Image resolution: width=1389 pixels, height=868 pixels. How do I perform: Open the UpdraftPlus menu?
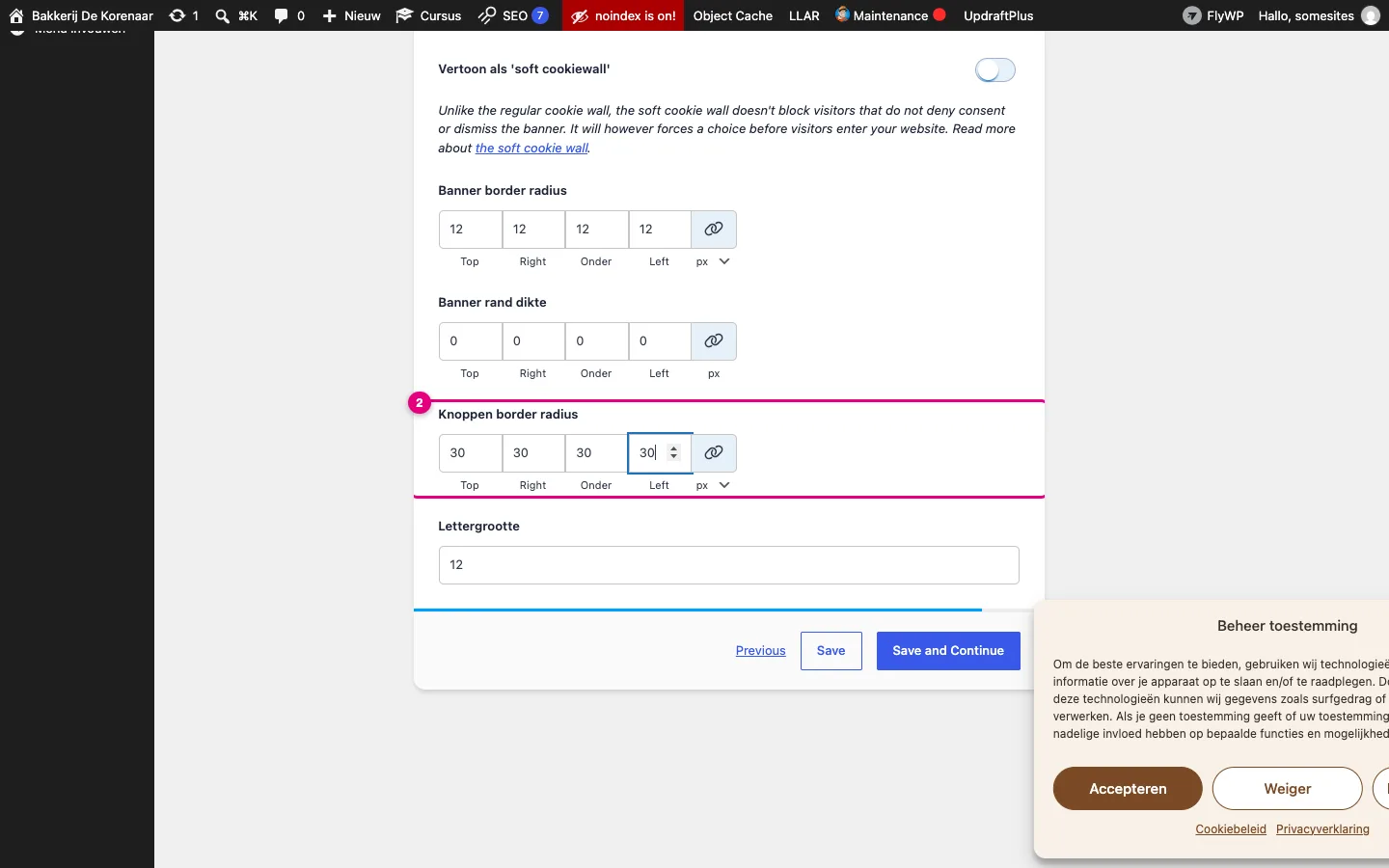998,15
